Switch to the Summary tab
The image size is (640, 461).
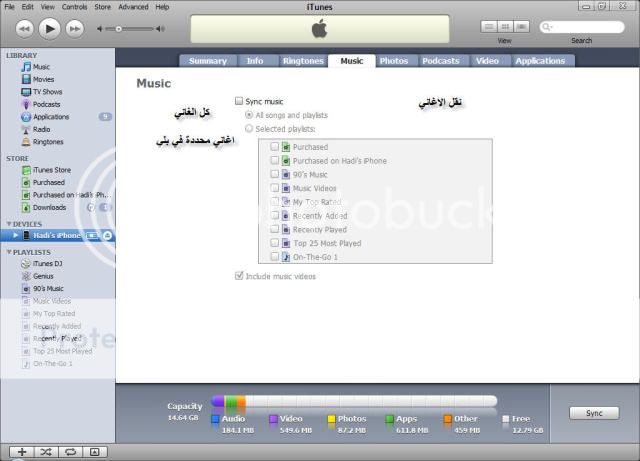(208, 61)
